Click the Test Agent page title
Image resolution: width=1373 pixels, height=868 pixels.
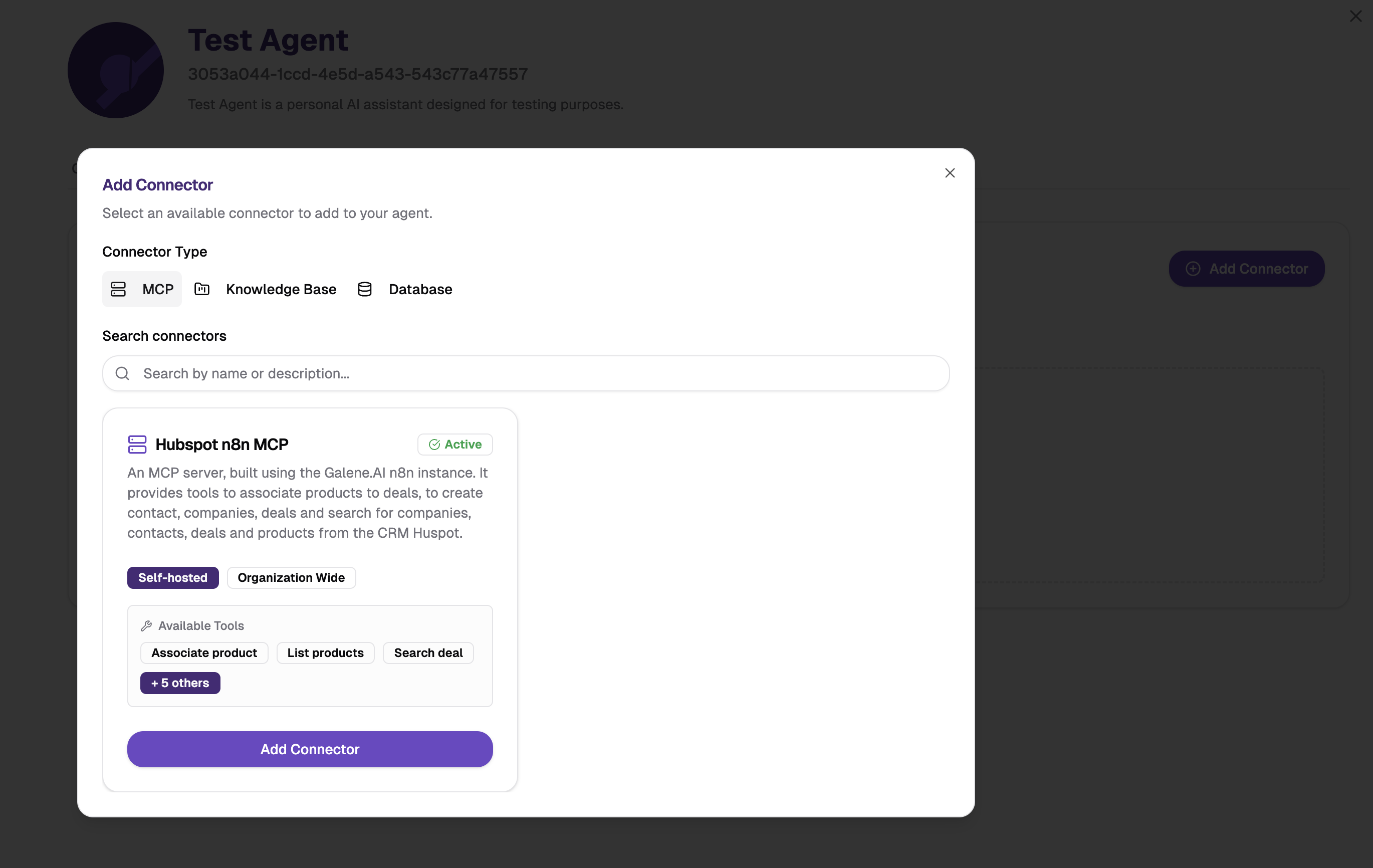tap(268, 40)
